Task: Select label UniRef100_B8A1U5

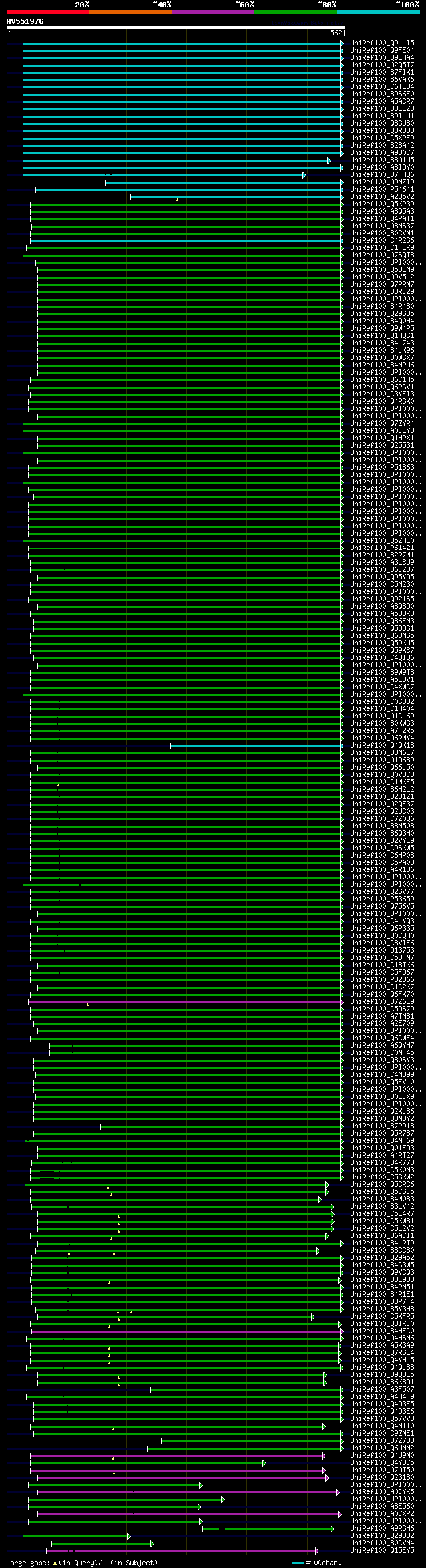Action: (382, 160)
